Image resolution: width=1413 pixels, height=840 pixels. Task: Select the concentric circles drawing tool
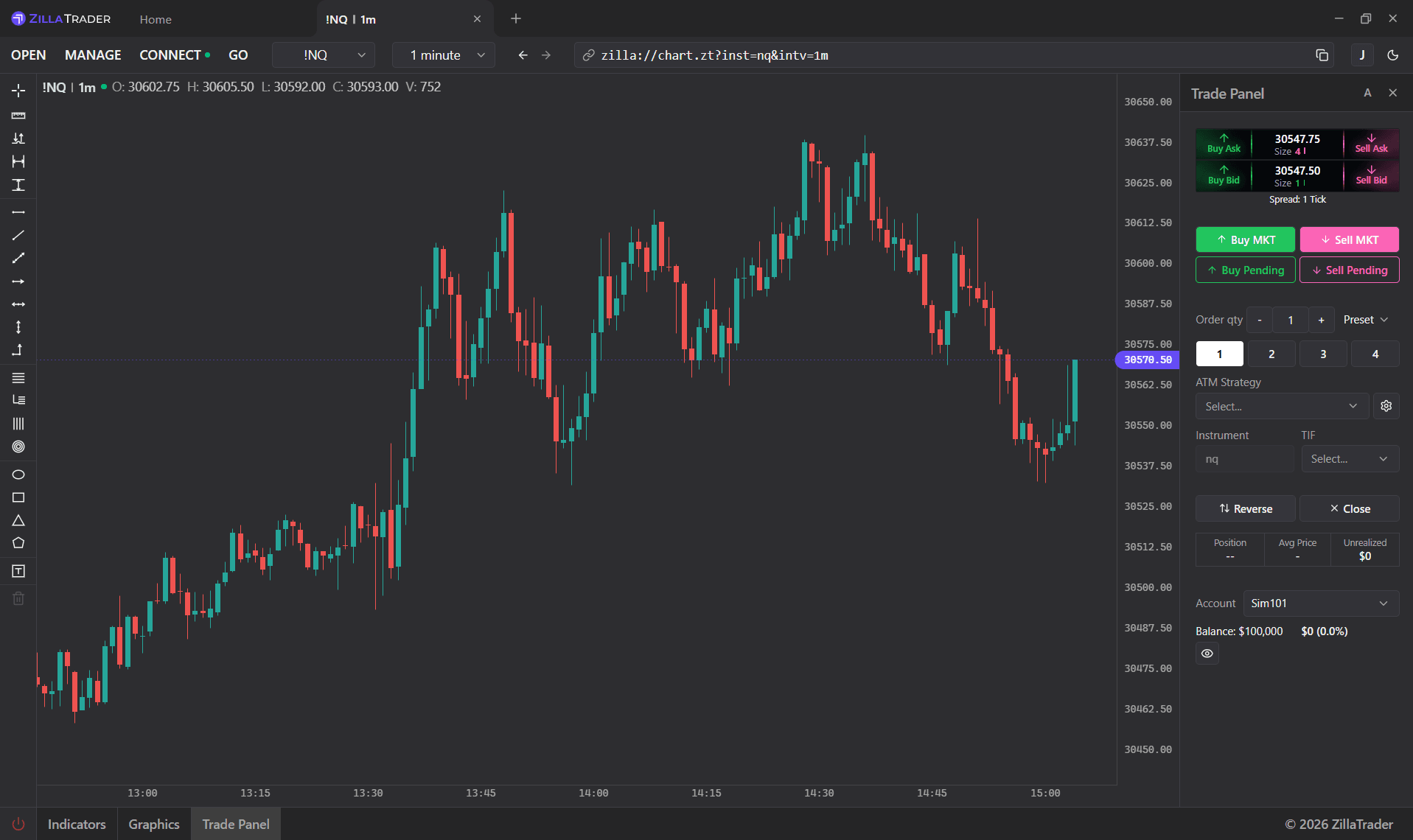tap(18, 447)
